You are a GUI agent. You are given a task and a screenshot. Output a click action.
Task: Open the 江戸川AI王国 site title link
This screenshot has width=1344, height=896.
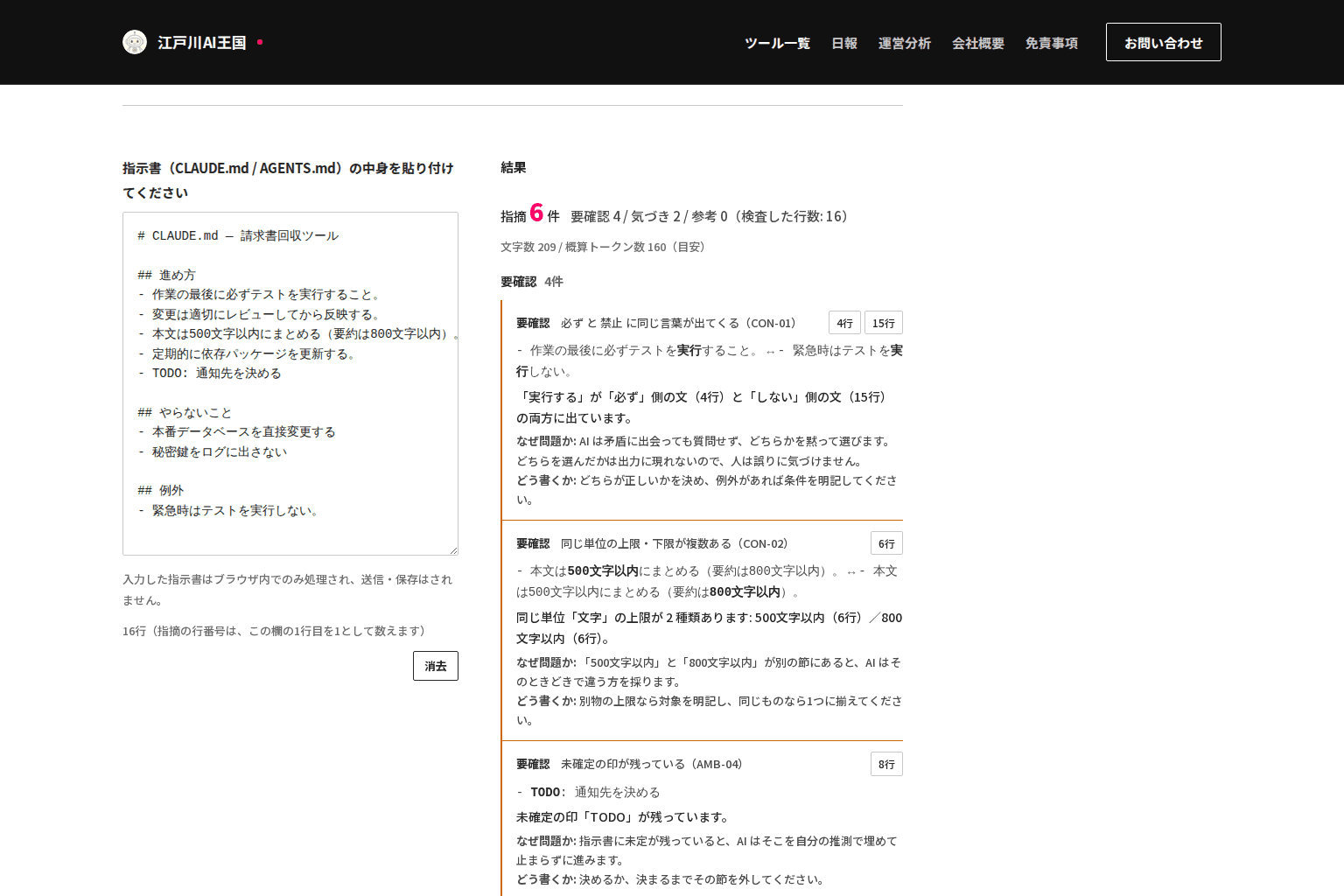202,43
